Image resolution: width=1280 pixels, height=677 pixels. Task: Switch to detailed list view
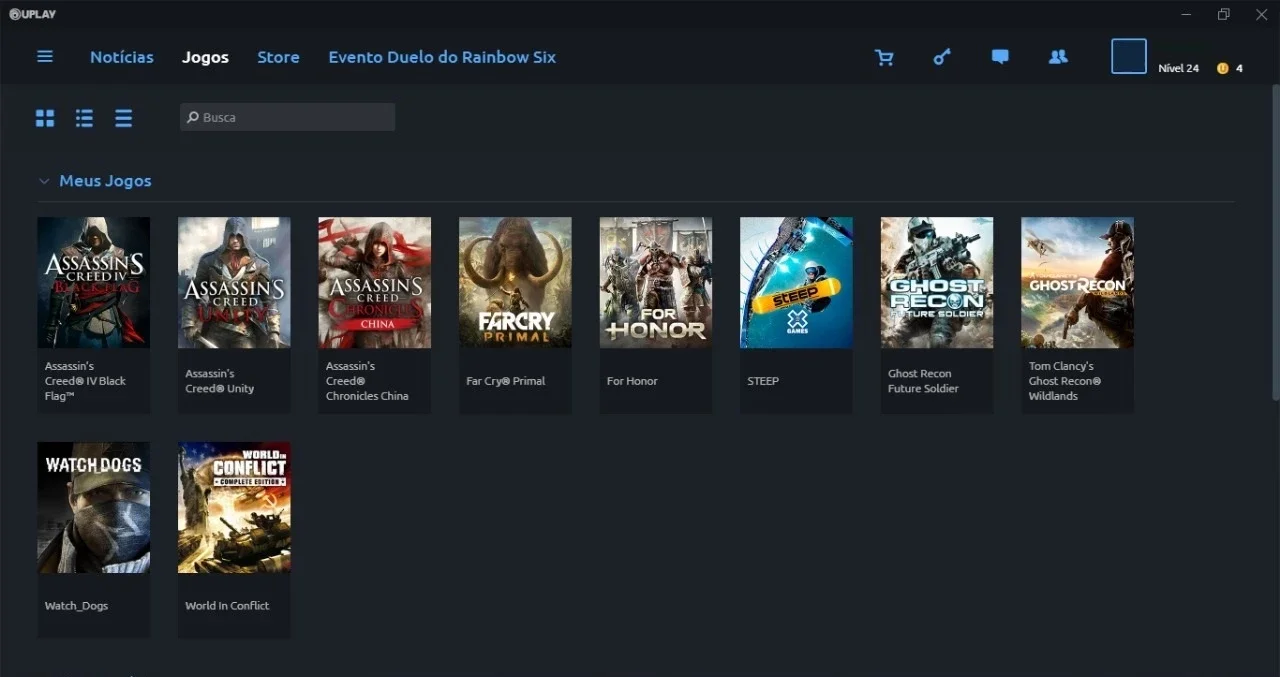click(x=84, y=118)
